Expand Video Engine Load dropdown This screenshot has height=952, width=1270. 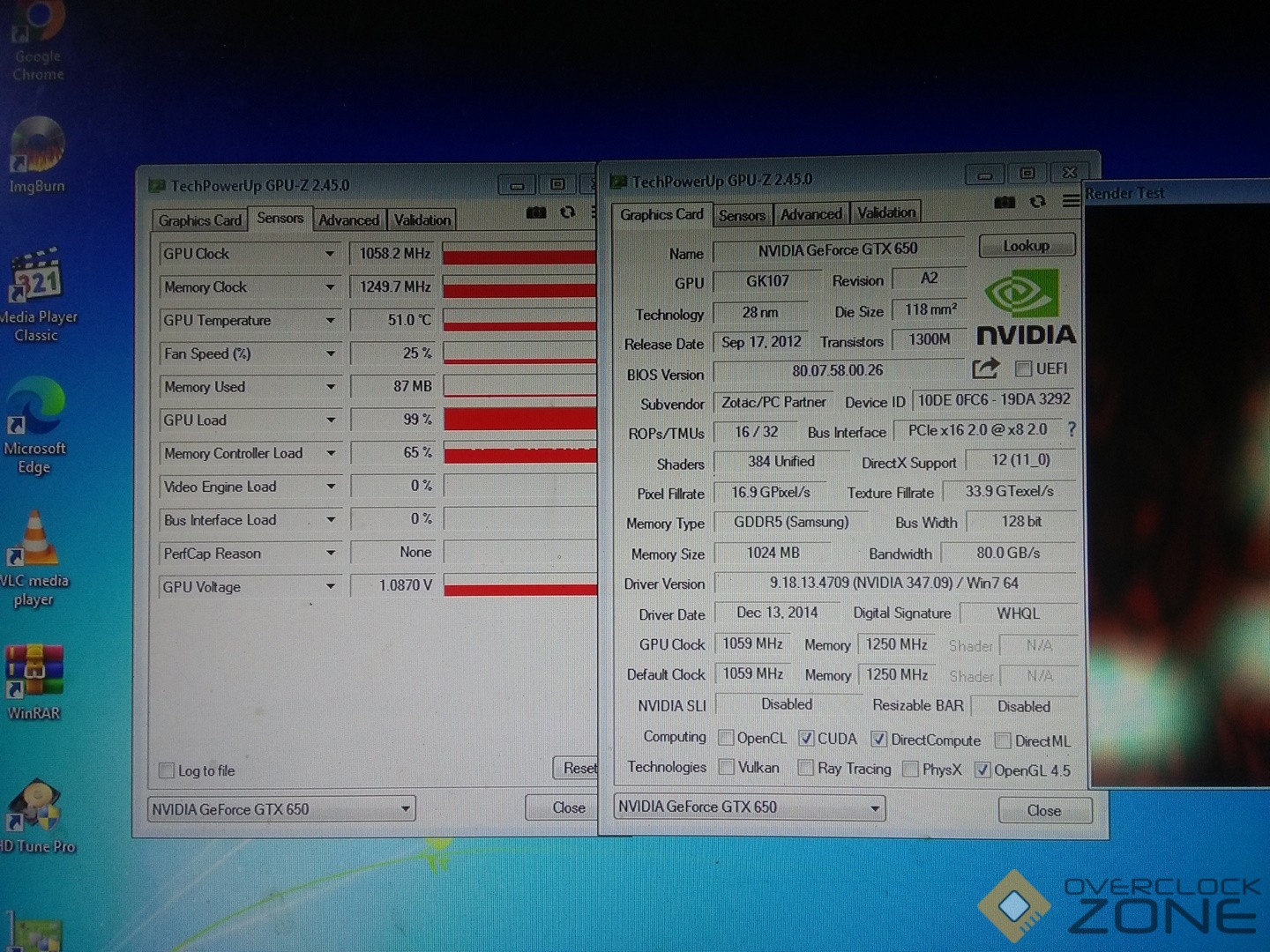330,487
